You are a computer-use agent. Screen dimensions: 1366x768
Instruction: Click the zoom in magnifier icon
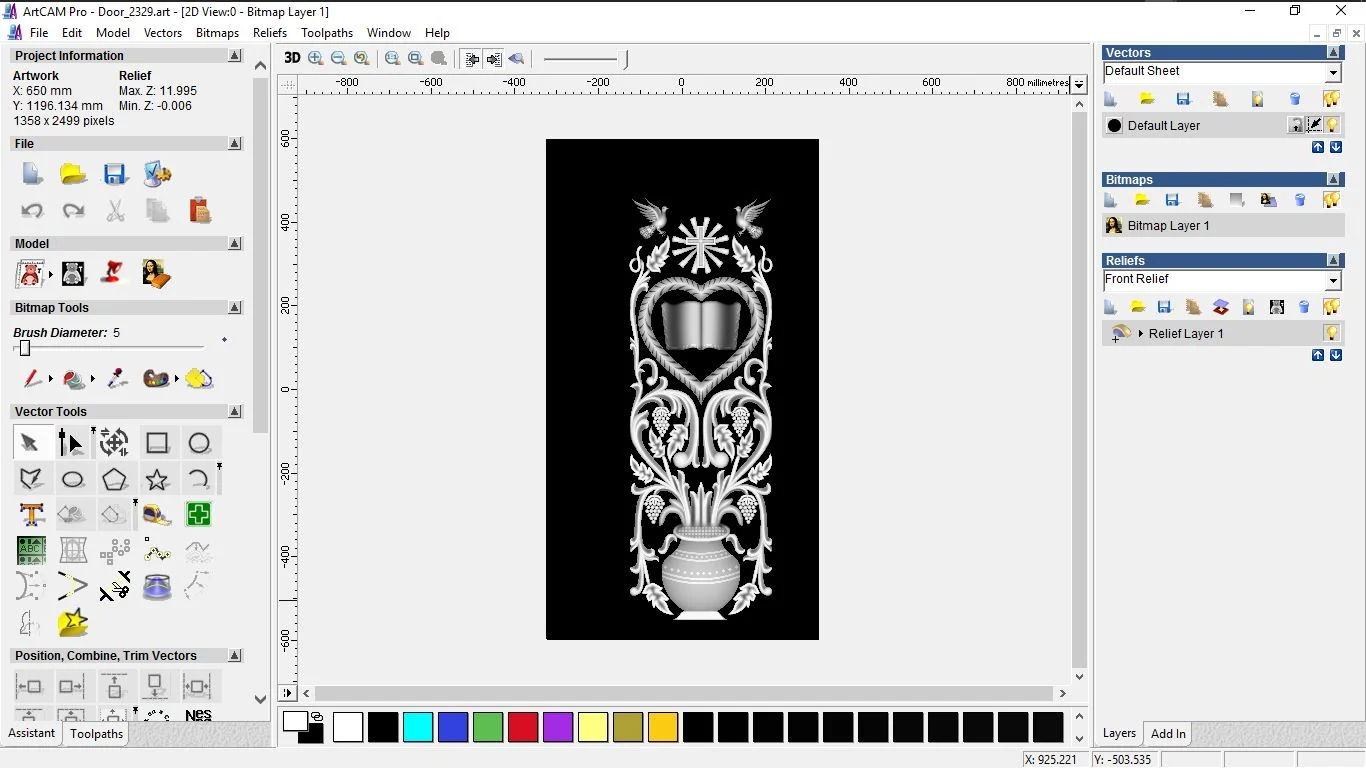(x=316, y=58)
